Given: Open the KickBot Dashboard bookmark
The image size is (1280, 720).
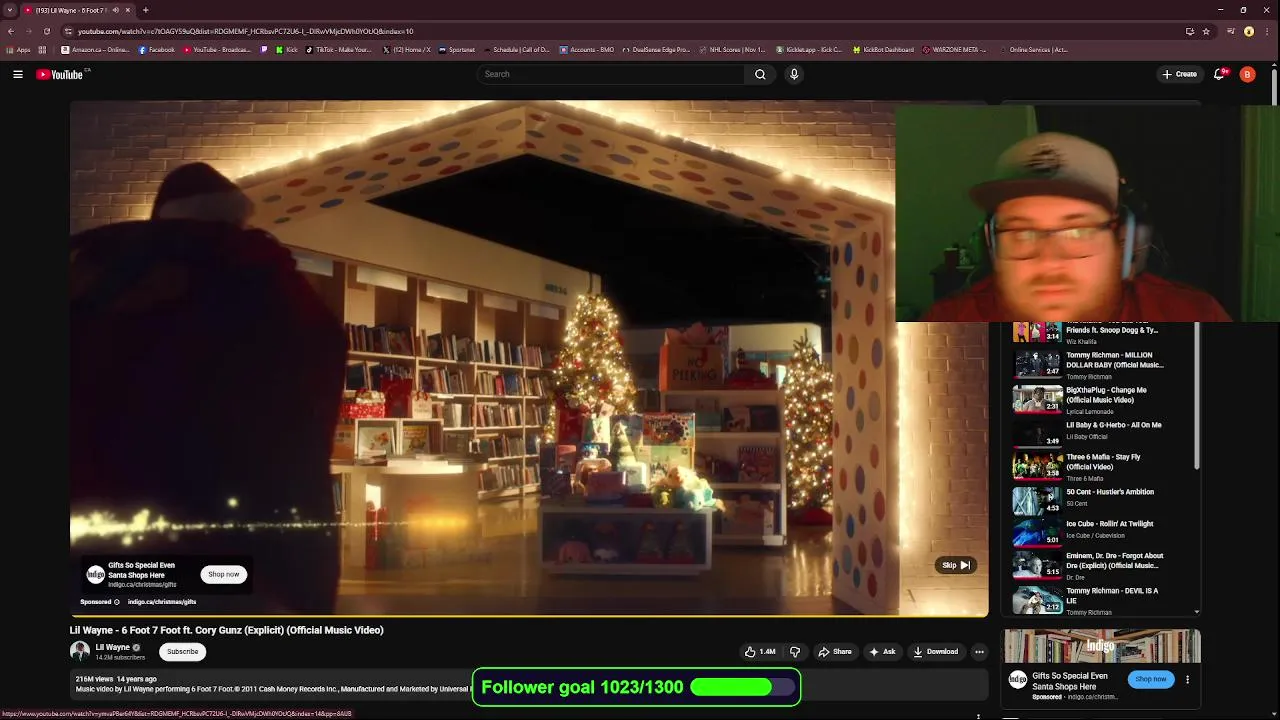Looking at the screenshot, I should pos(883,49).
